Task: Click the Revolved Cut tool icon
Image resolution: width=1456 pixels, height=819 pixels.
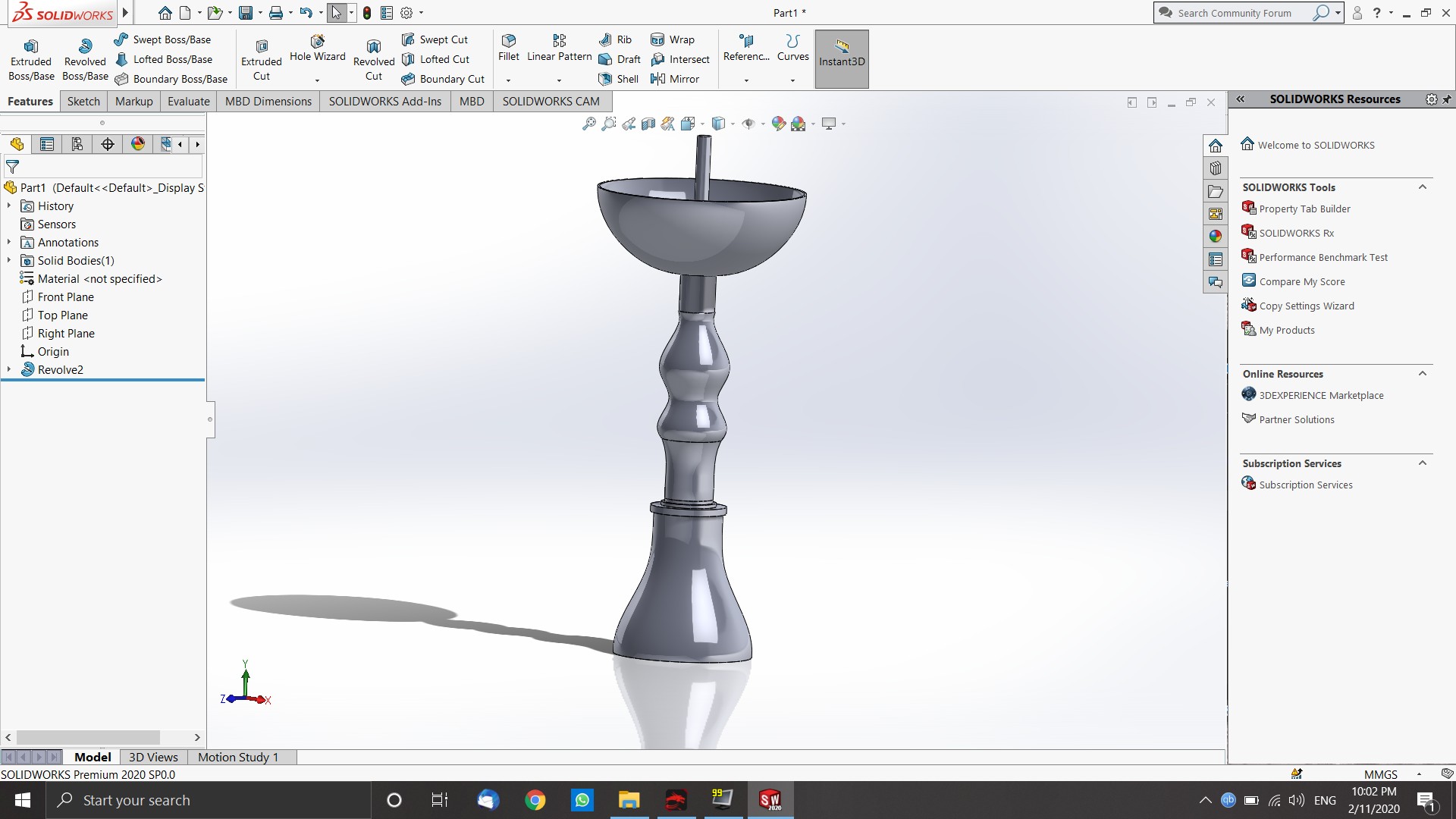Action: [x=374, y=48]
